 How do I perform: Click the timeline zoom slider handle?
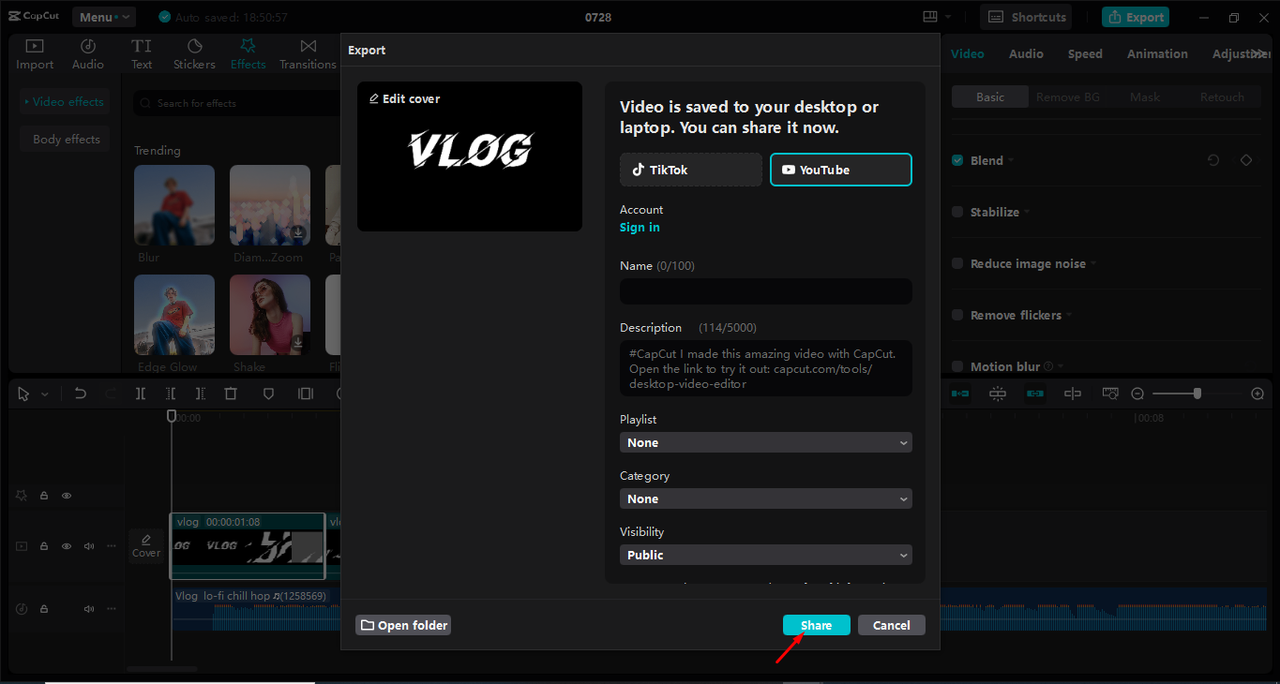pos(1197,394)
